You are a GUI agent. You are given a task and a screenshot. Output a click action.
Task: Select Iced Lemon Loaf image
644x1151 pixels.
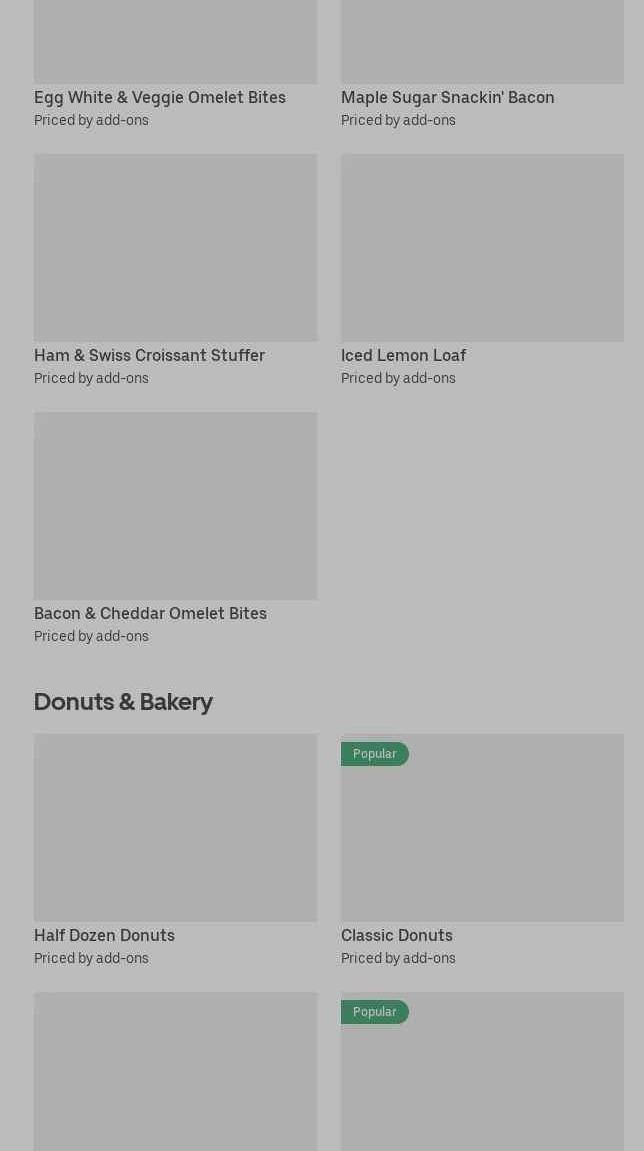pyautogui.click(x=482, y=247)
